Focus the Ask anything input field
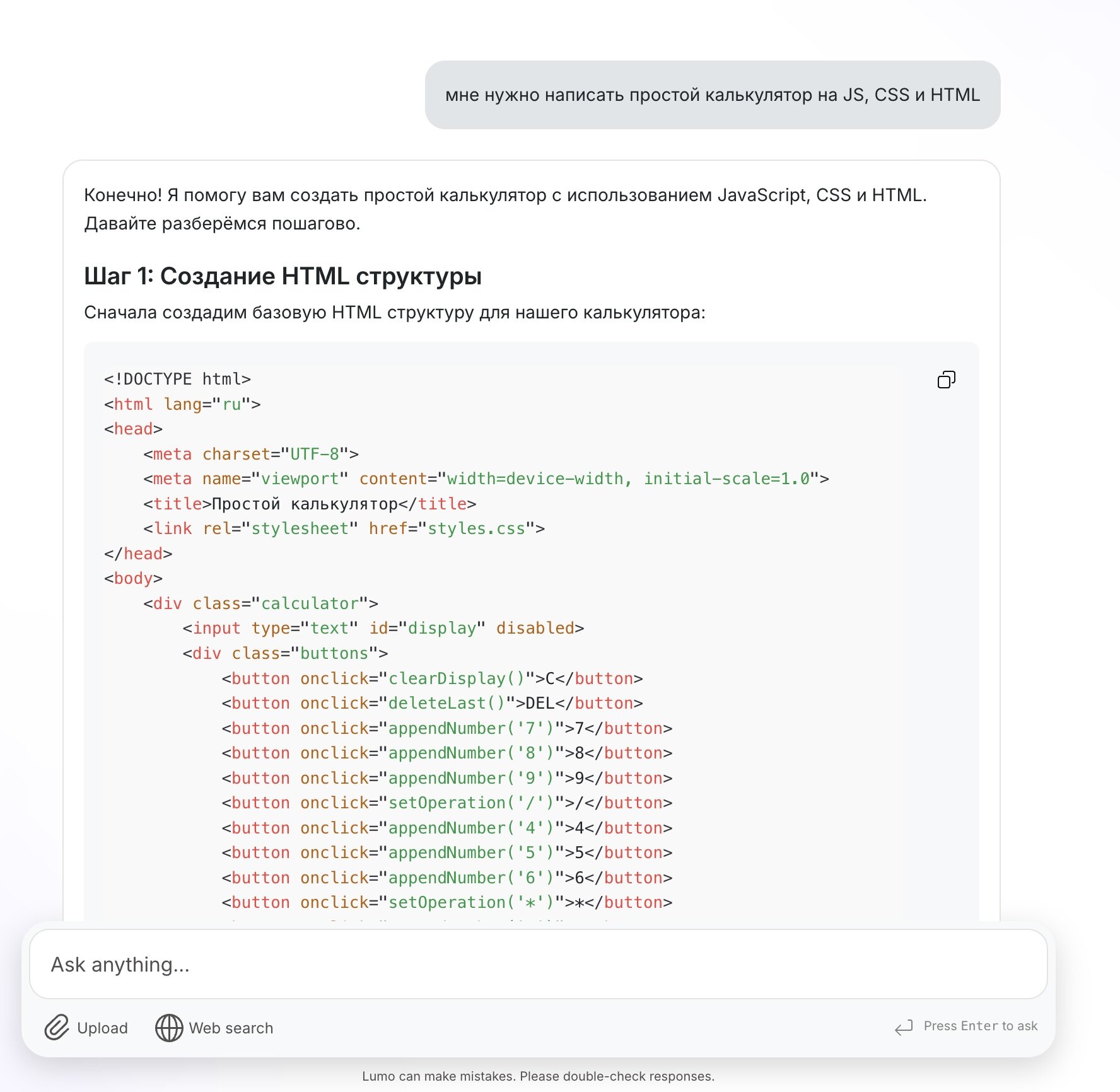Screen dimensions: 1120x1092 [x=538, y=964]
